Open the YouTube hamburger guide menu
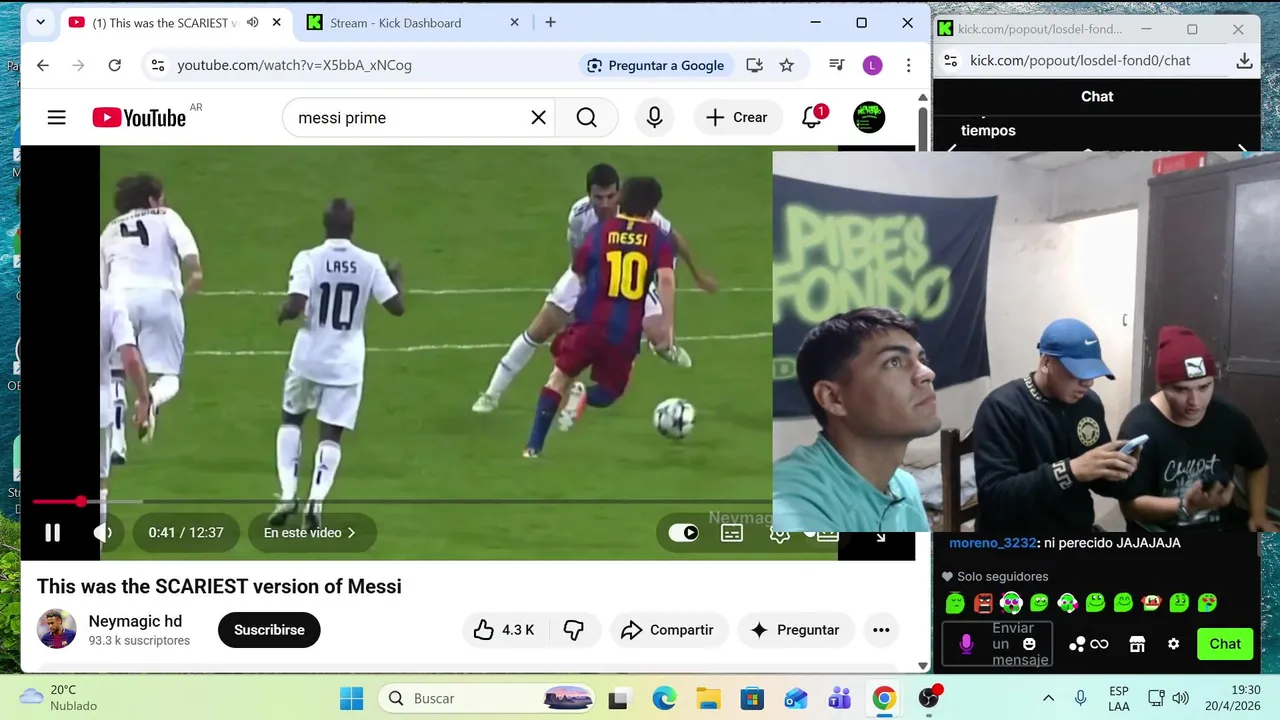 [57, 118]
